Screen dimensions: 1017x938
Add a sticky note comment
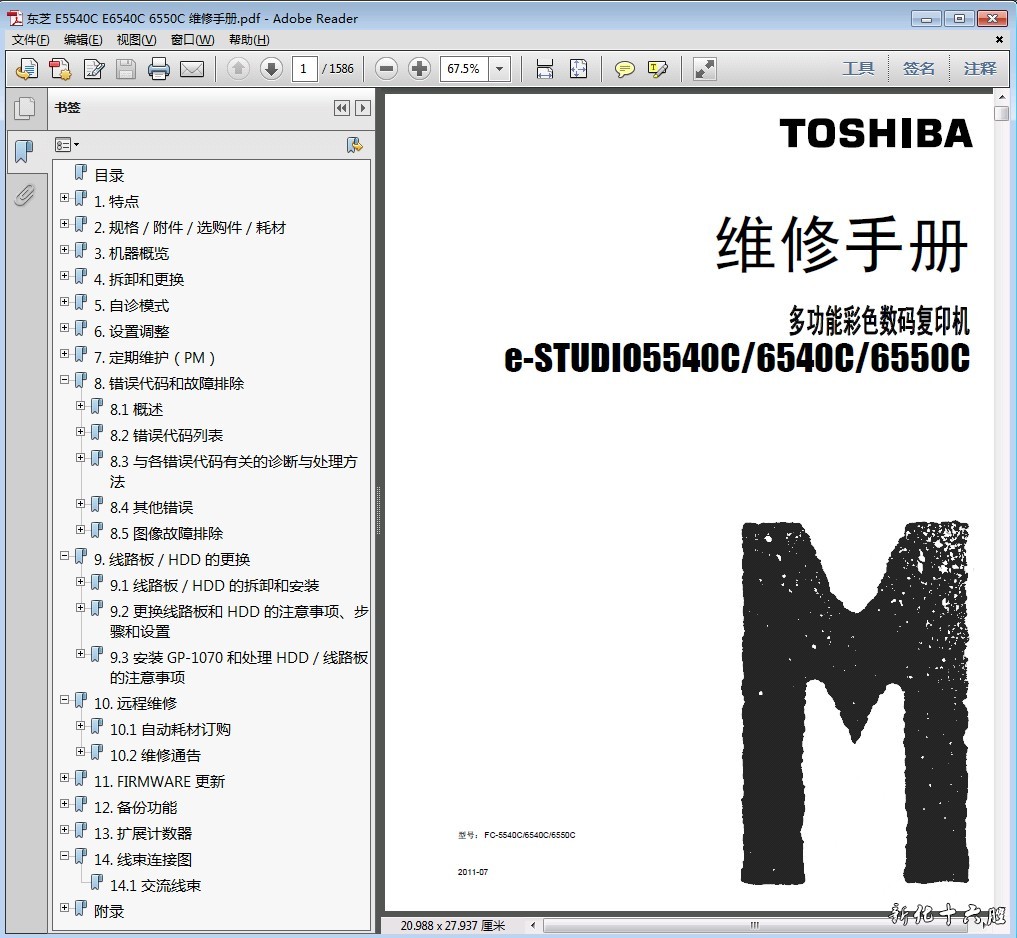click(625, 69)
